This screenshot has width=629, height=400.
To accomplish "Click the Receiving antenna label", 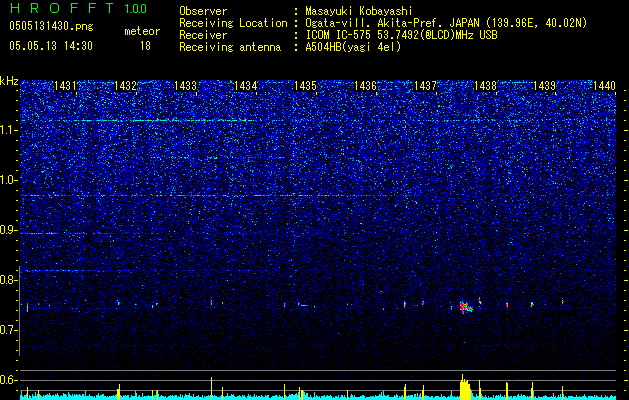I will pos(230,47).
